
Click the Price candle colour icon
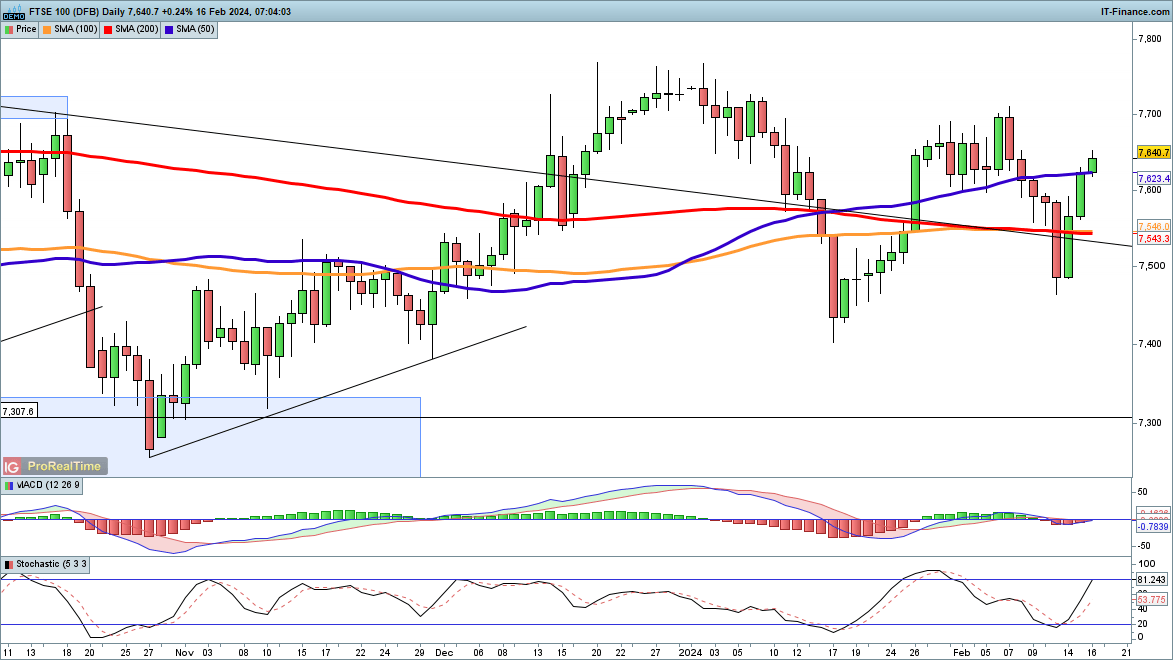[x=9, y=29]
